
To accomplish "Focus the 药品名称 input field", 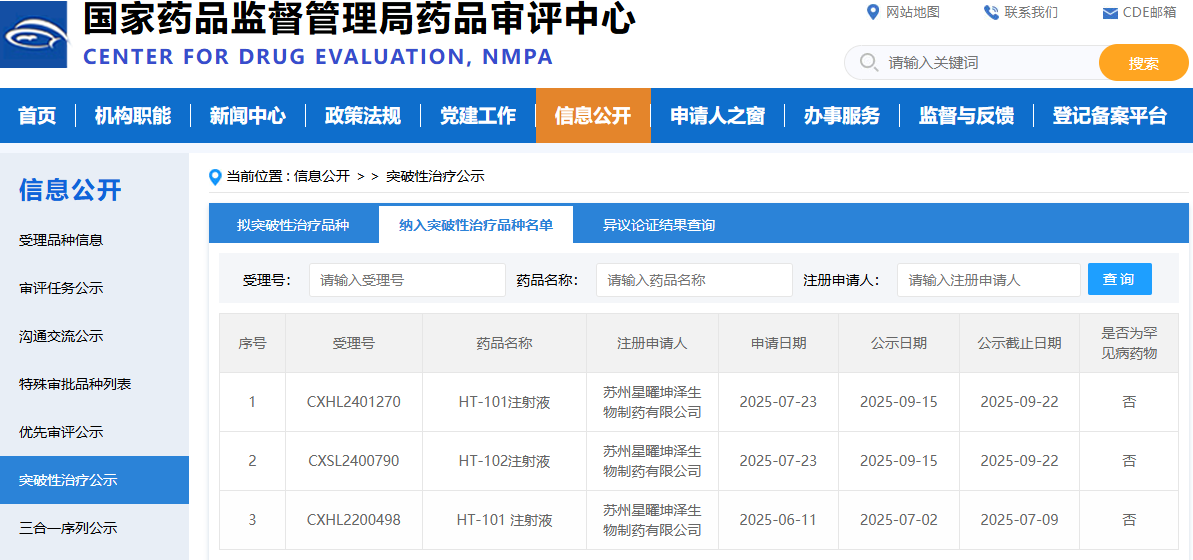I will click(x=694, y=280).
